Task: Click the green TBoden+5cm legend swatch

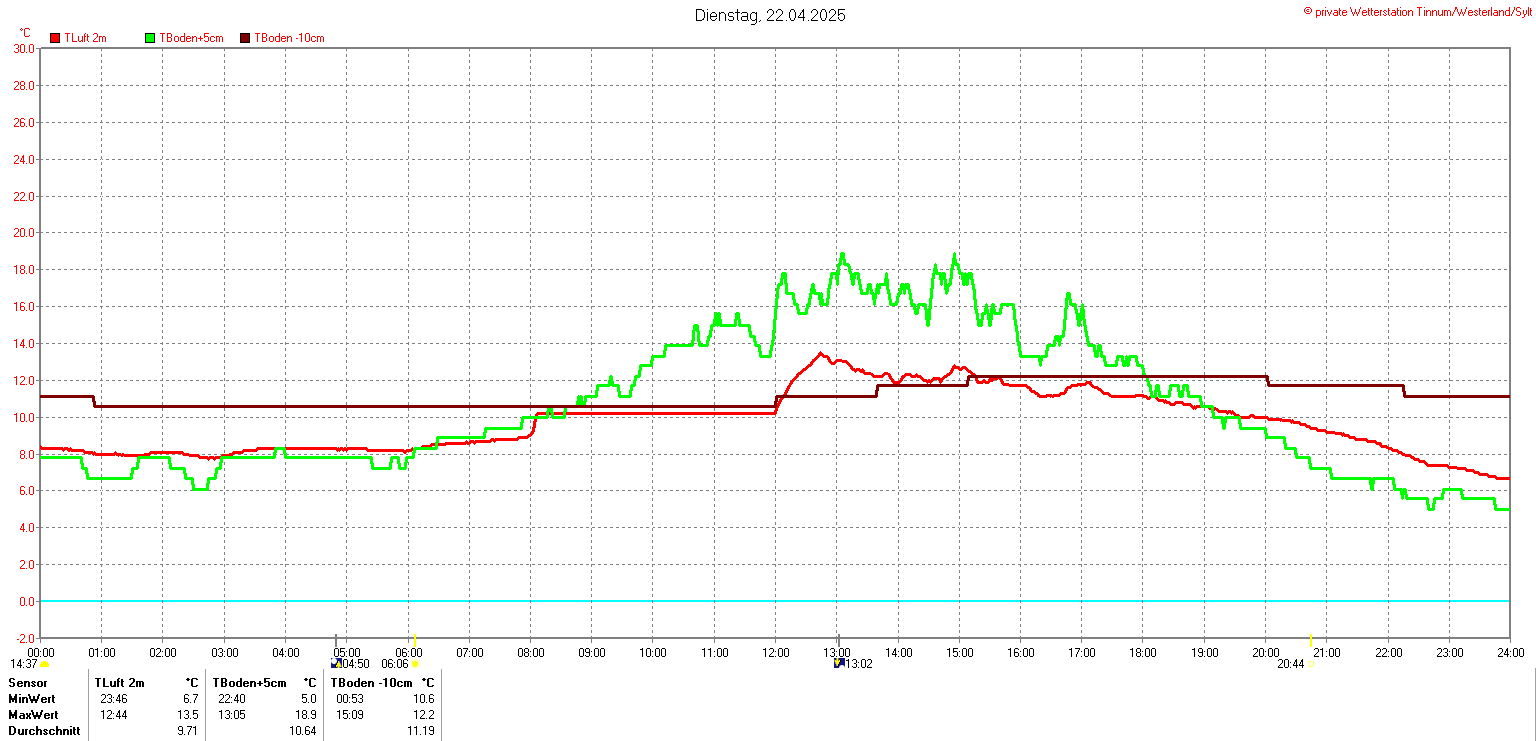Action: point(150,38)
